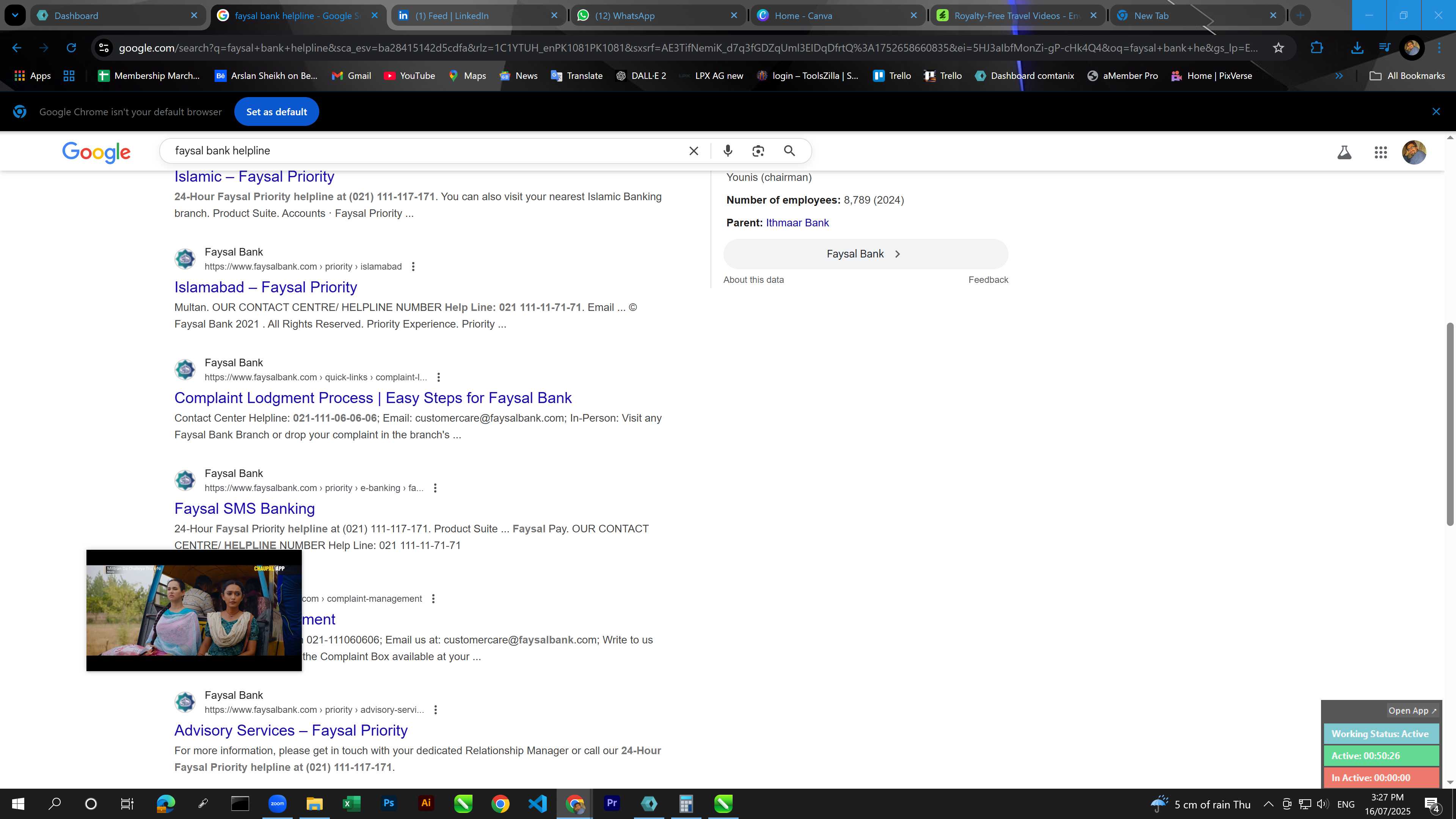Dismiss the default browser notification bar
This screenshot has height=819, width=1456.
[x=1436, y=112]
